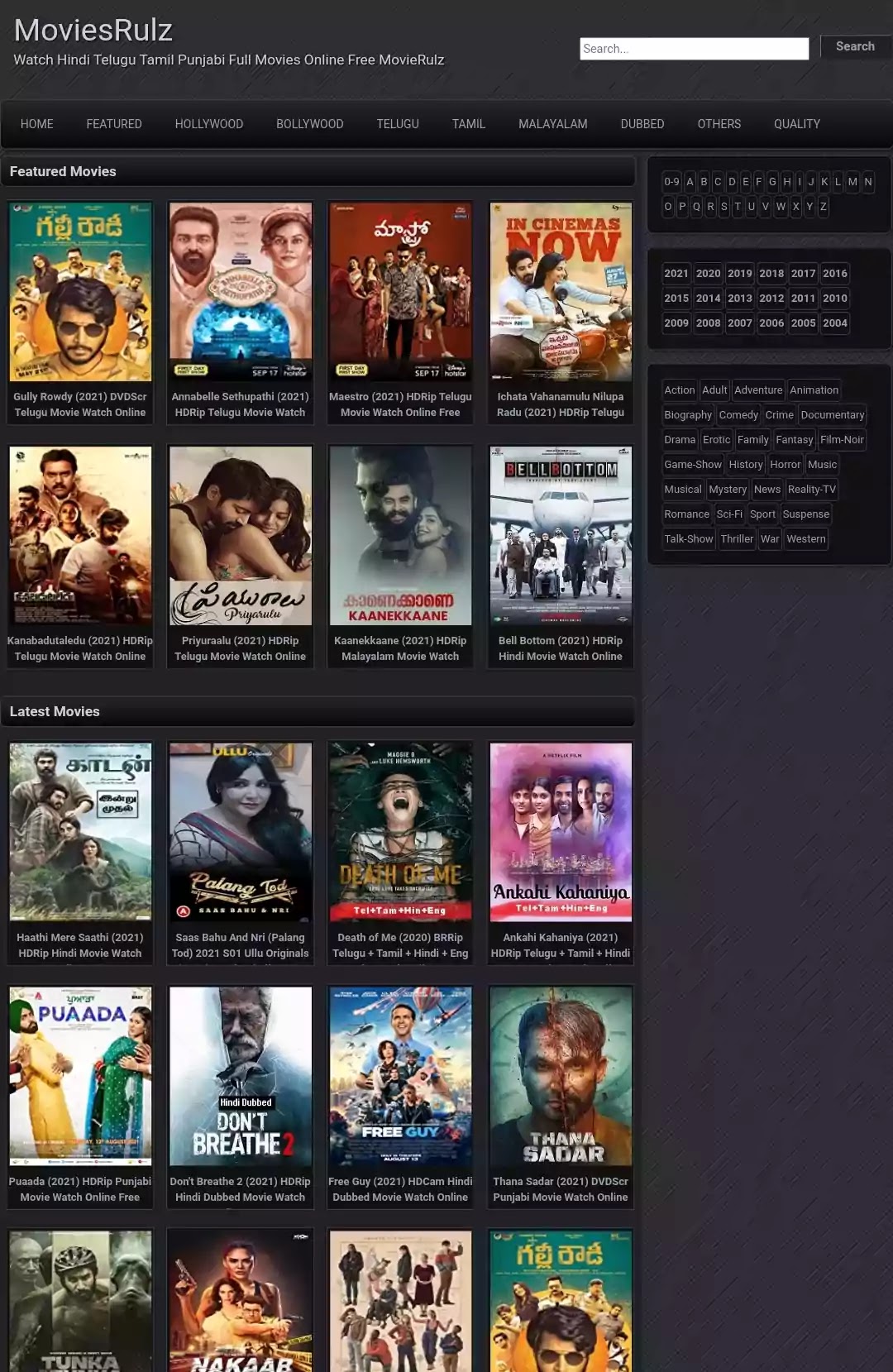The width and height of the screenshot is (893, 1372).
Task: Open the Maestro (2021) poster
Action: pos(400,292)
